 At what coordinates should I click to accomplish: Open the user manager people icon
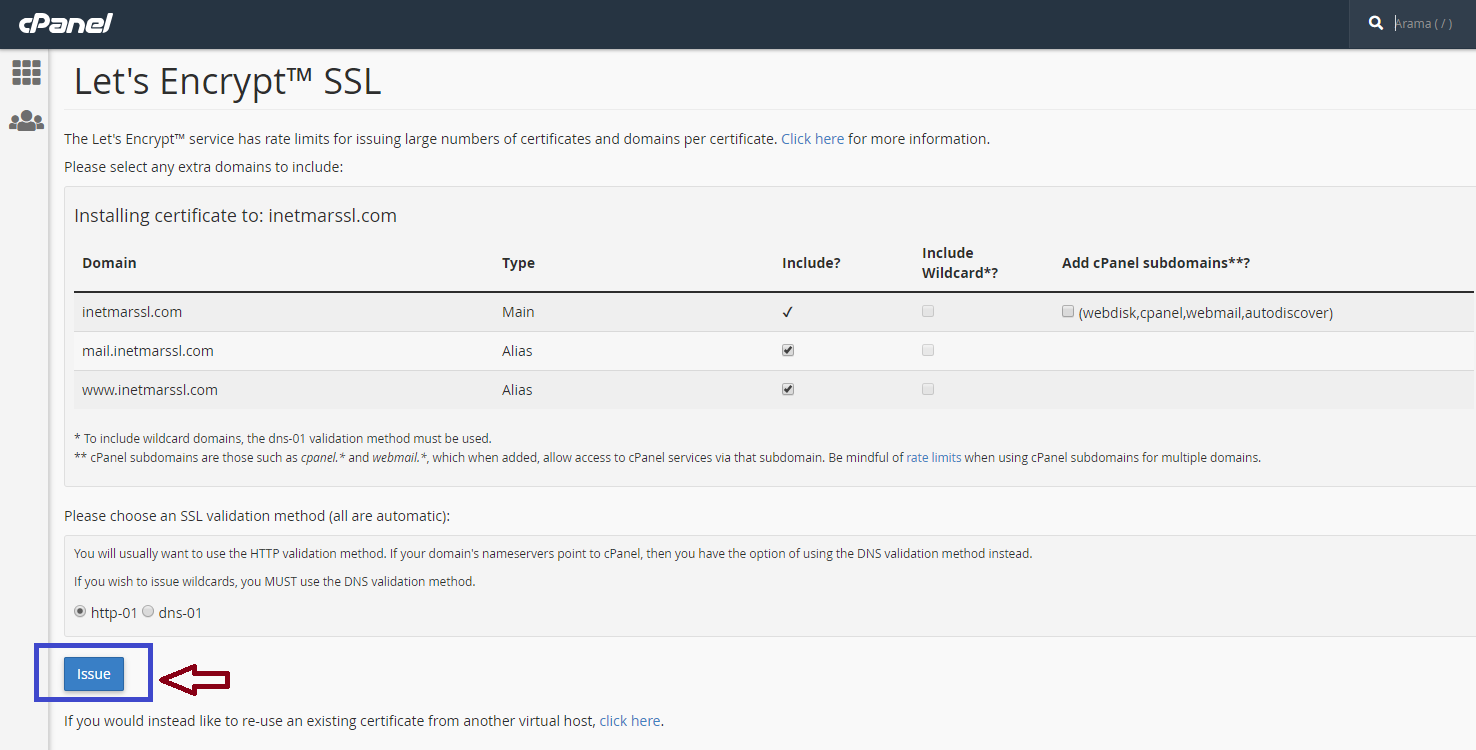point(26,121)
